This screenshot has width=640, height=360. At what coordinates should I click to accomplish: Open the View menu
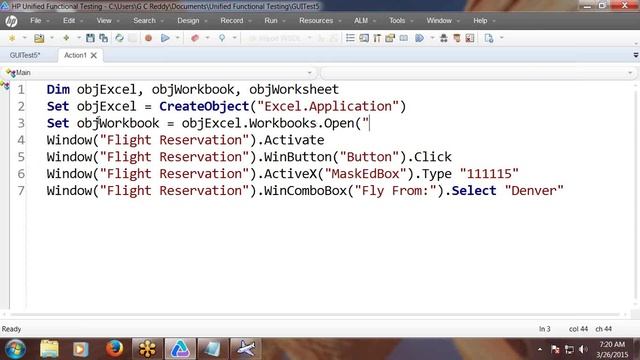pyautogui.click(x=104, y=20)
